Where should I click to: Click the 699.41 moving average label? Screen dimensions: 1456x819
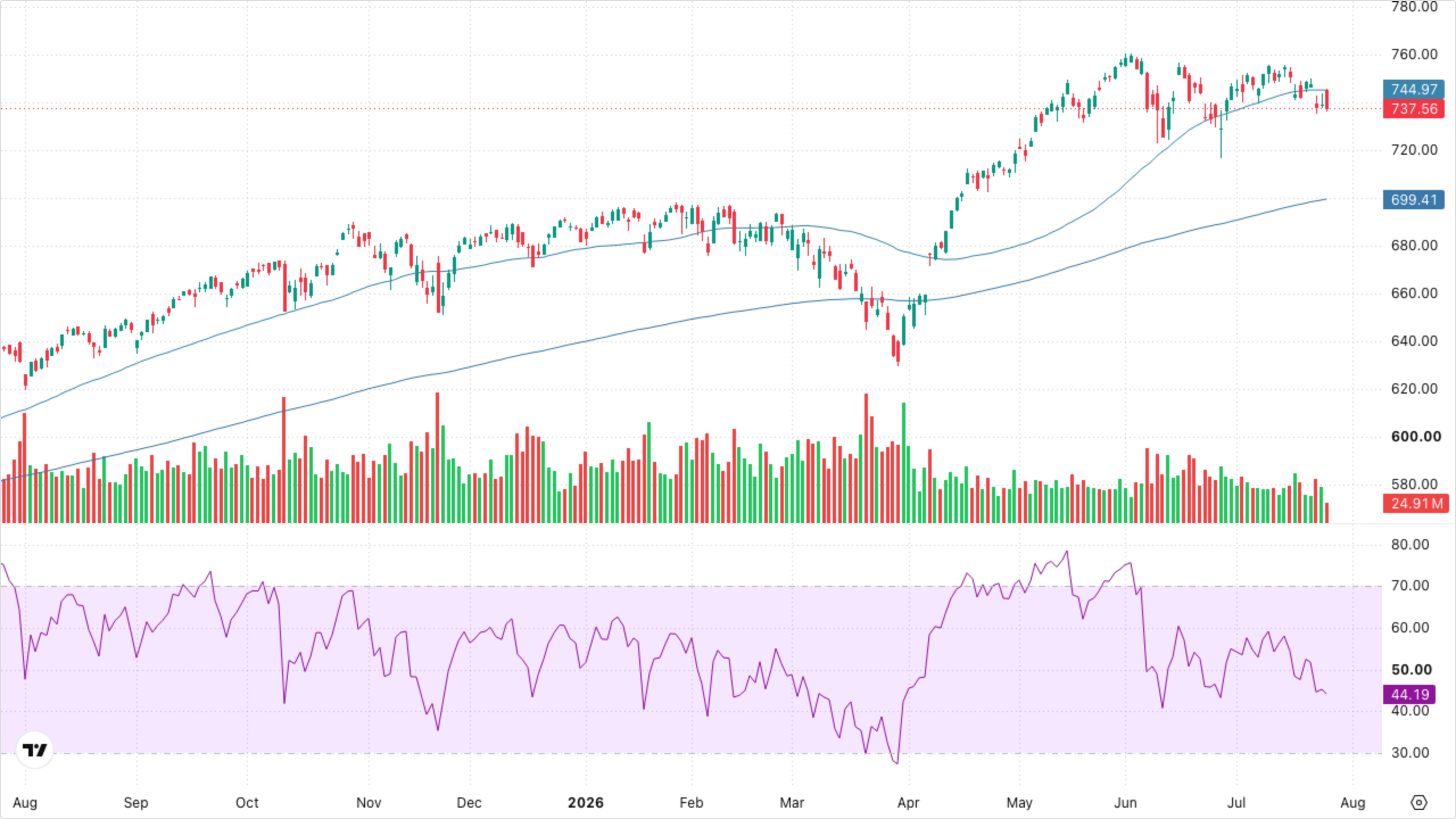click(1414, 200)
